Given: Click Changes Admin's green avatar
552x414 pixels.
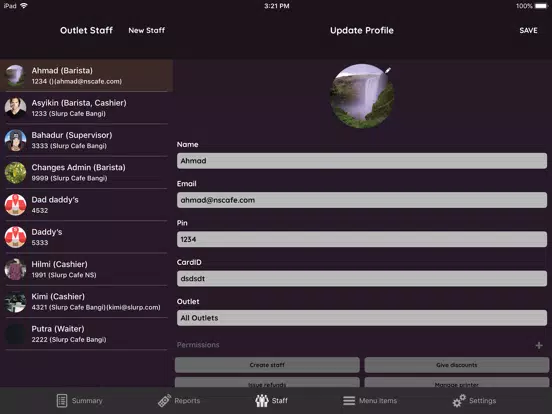Looking at the screenshot, I should [x=15, y=172].
